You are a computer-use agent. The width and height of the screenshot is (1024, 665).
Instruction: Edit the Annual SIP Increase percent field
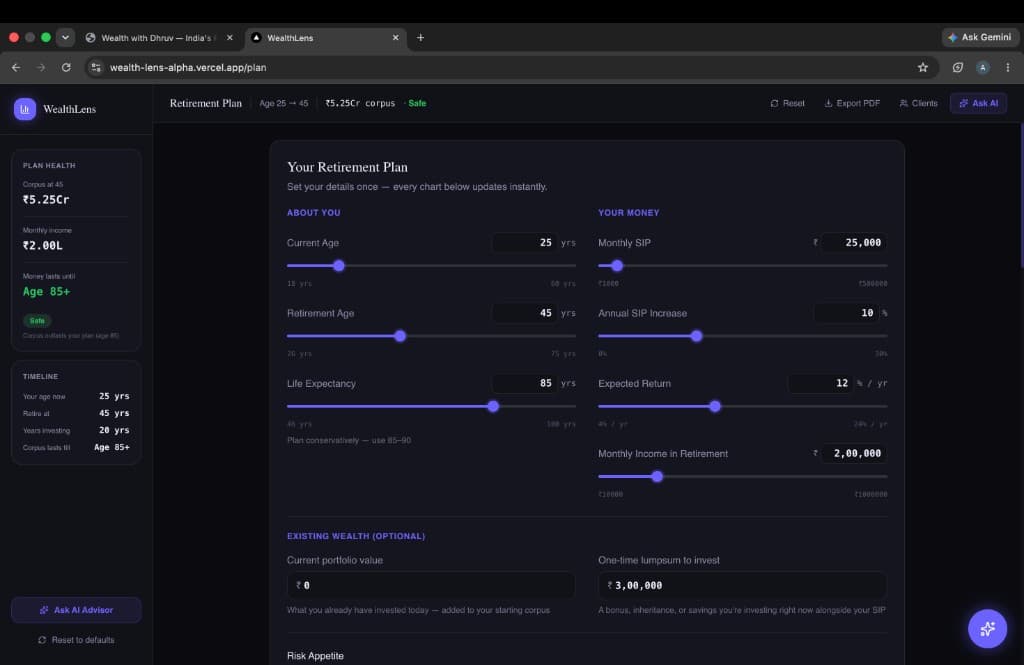click(x=846, y=313)
